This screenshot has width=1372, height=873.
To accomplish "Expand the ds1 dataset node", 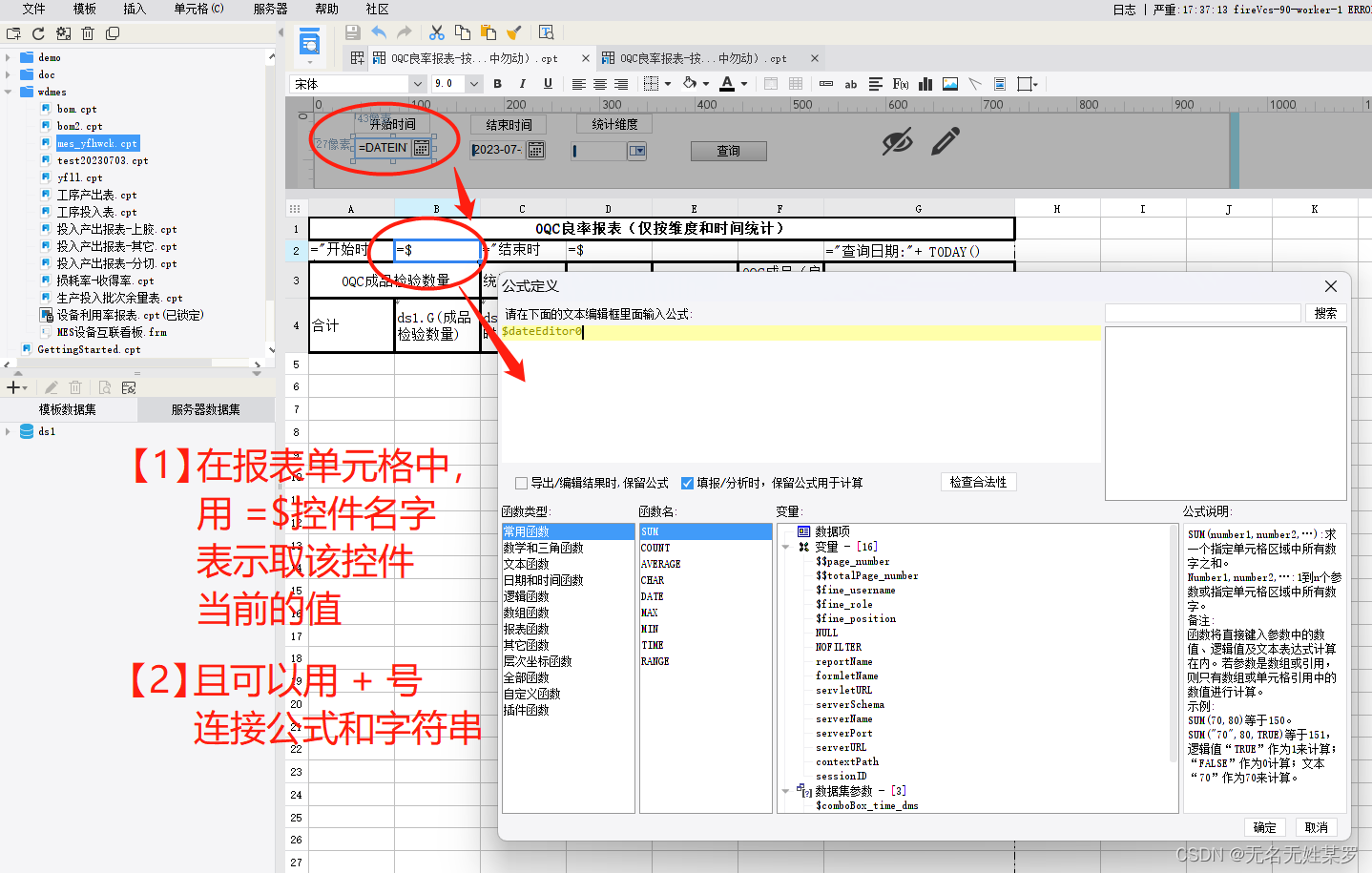I will 9,431.
